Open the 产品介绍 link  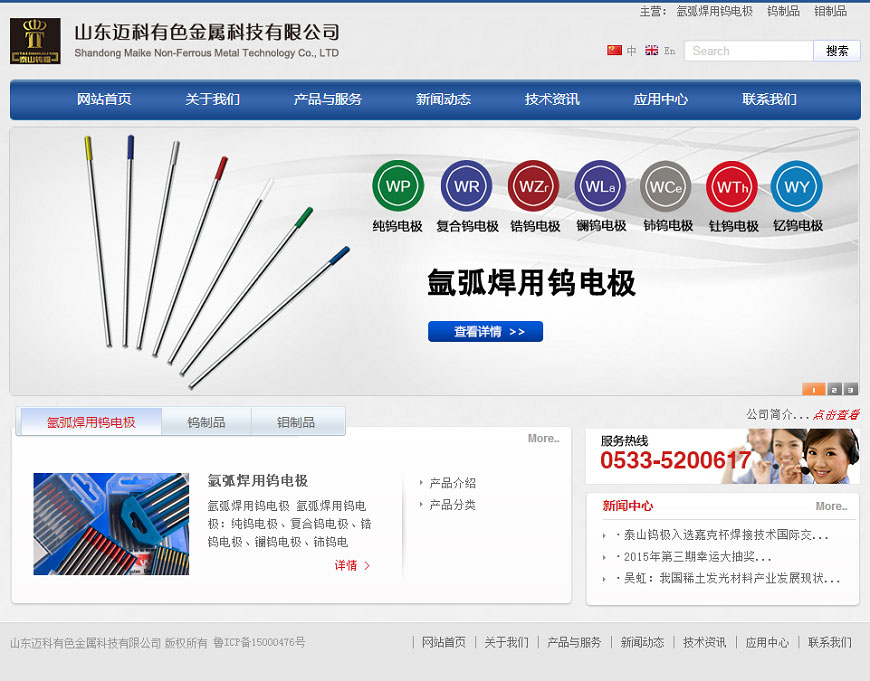452,483
